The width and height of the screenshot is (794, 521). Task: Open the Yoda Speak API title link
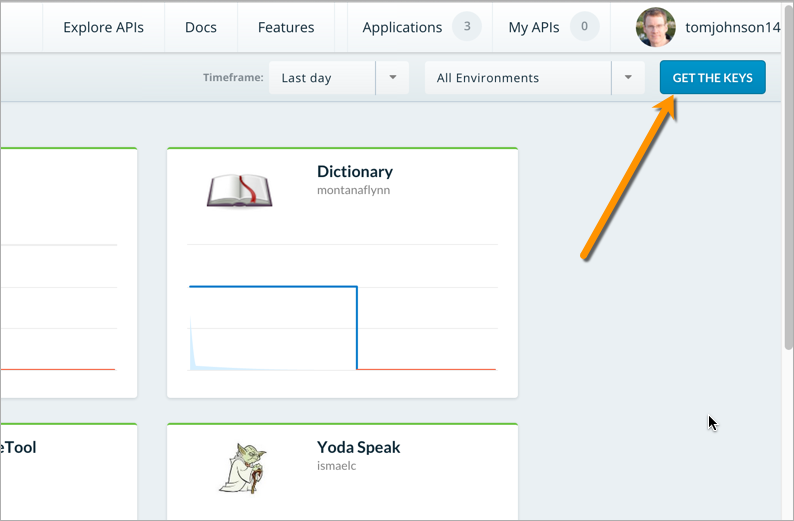coord(359,447)
